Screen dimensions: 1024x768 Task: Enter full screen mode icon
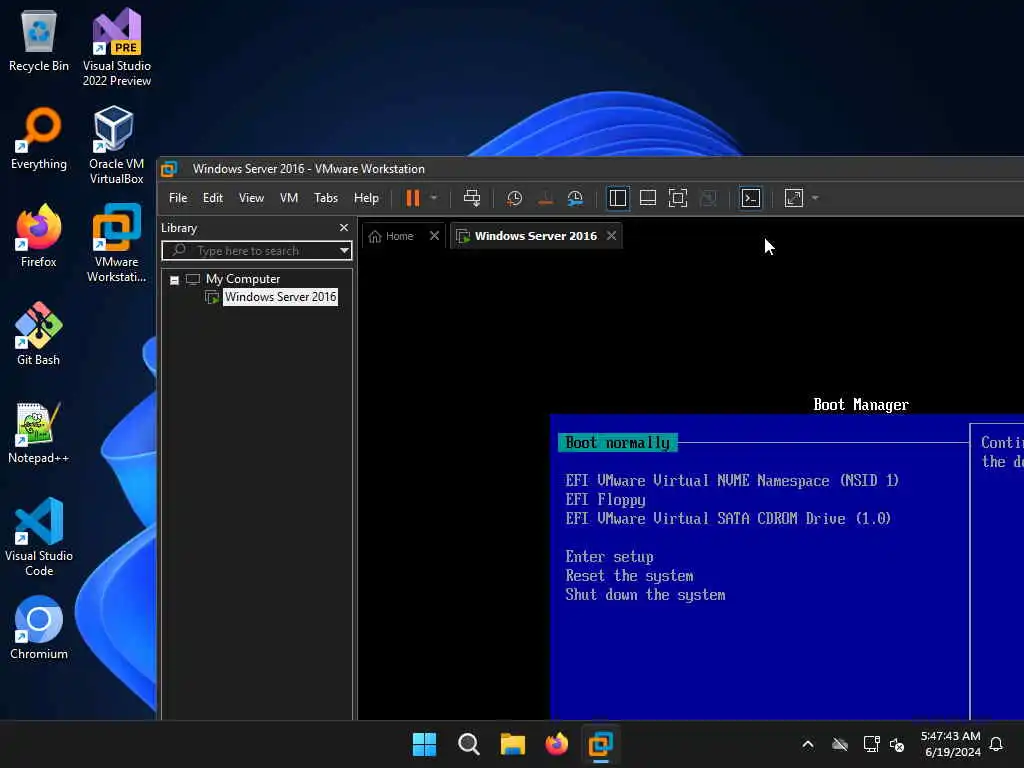pos(678,198)
